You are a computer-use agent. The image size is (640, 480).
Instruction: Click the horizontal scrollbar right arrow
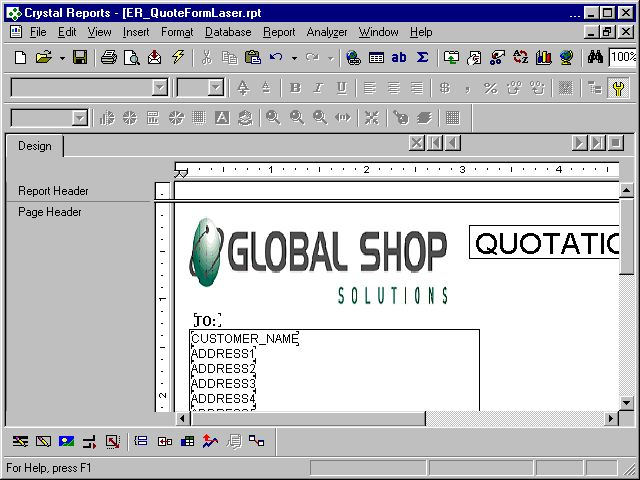(x=611, y=418)
